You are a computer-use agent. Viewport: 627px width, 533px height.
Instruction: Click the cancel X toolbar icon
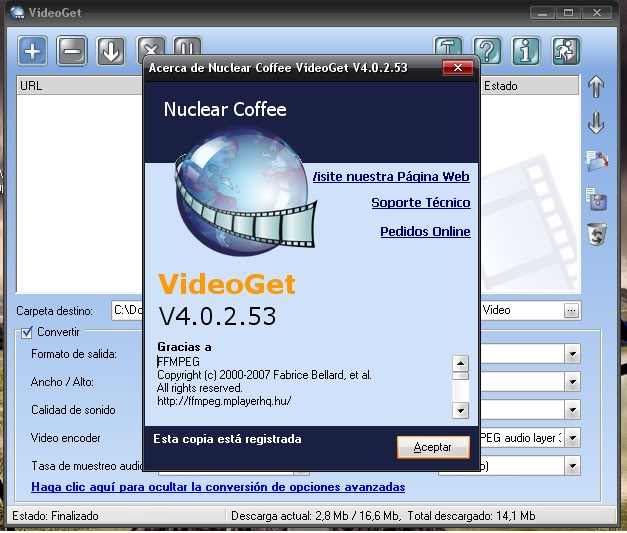tap(151, 46)
